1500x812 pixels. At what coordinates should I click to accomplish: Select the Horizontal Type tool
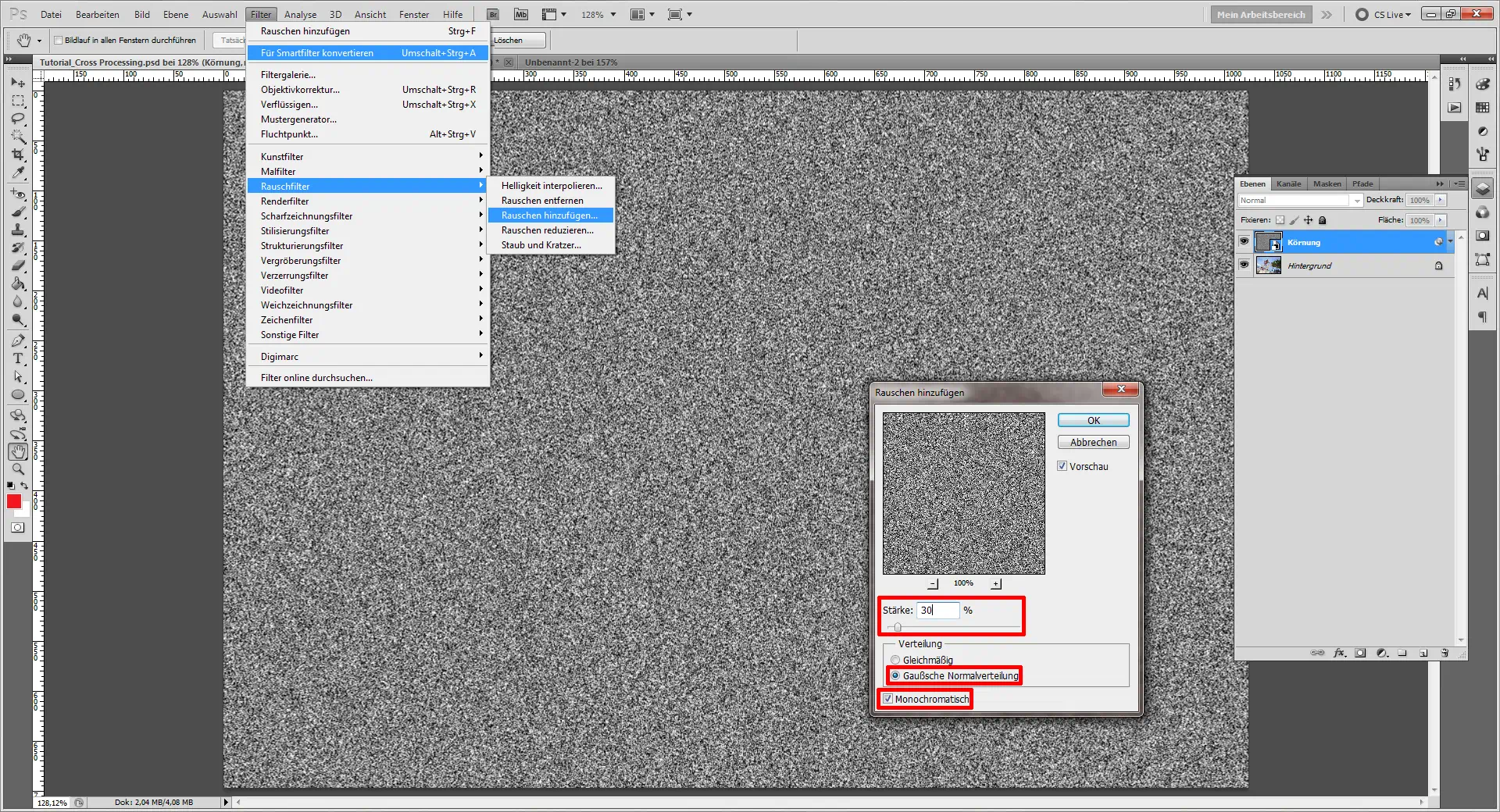(18, 358)
